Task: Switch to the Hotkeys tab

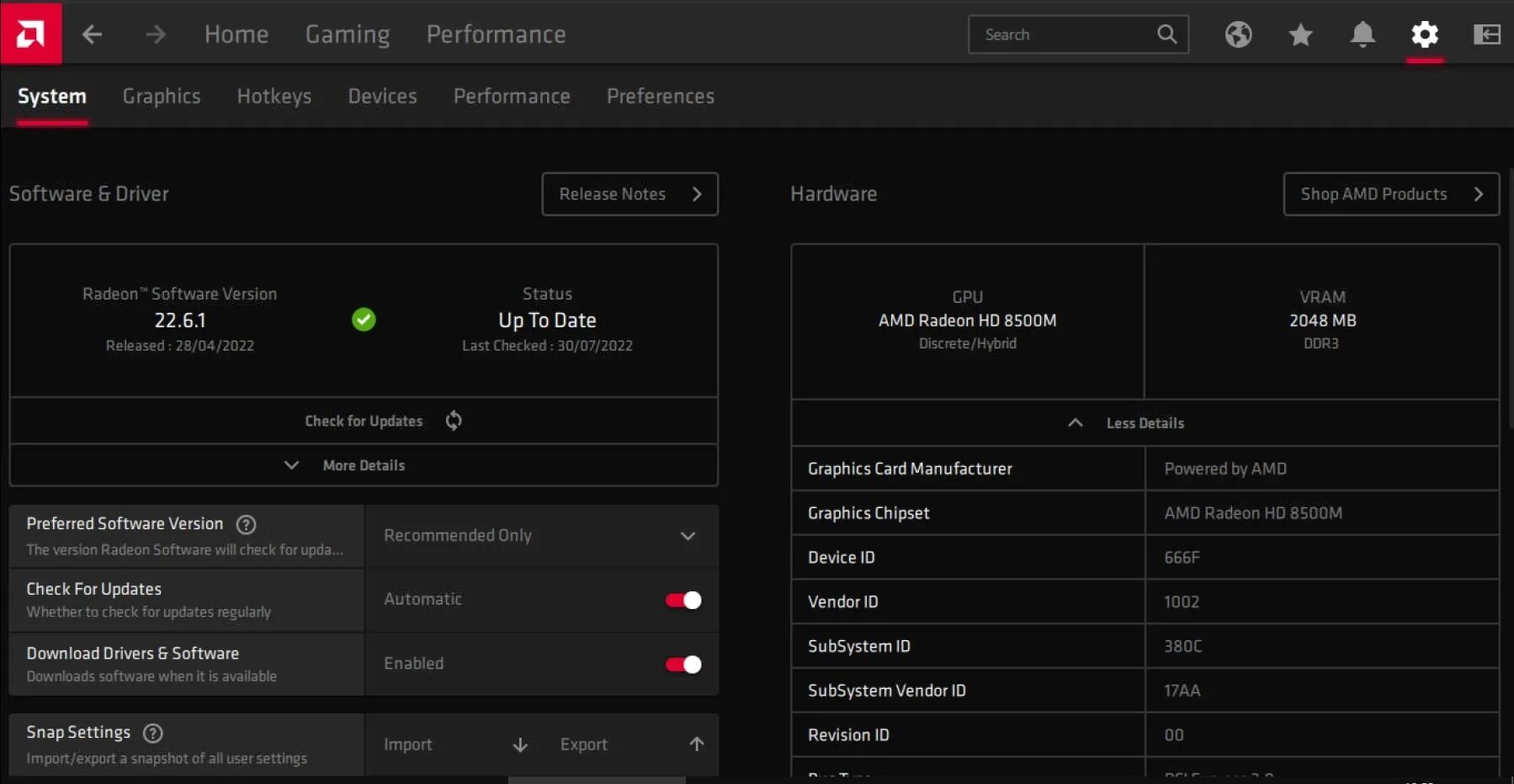Action: [x=274, y=97]
